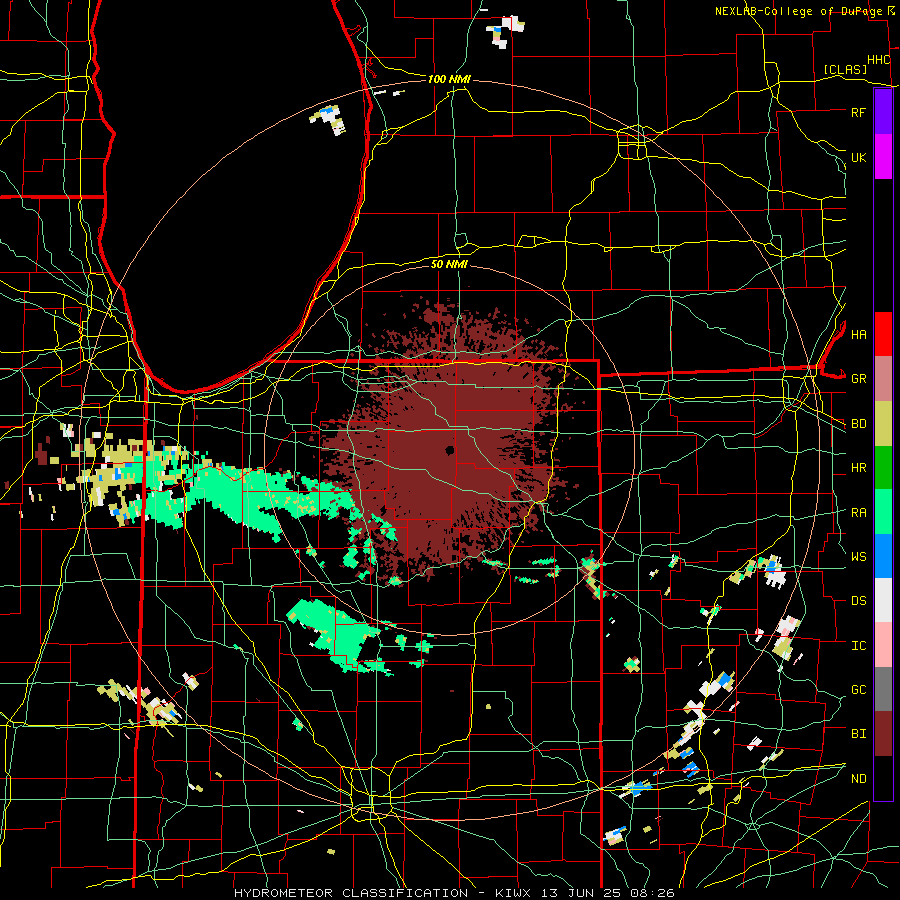The width and height of the screenshot is (900, 900).
Task: Click the magenta UK legend color swatch
Action: coord(883,157)
